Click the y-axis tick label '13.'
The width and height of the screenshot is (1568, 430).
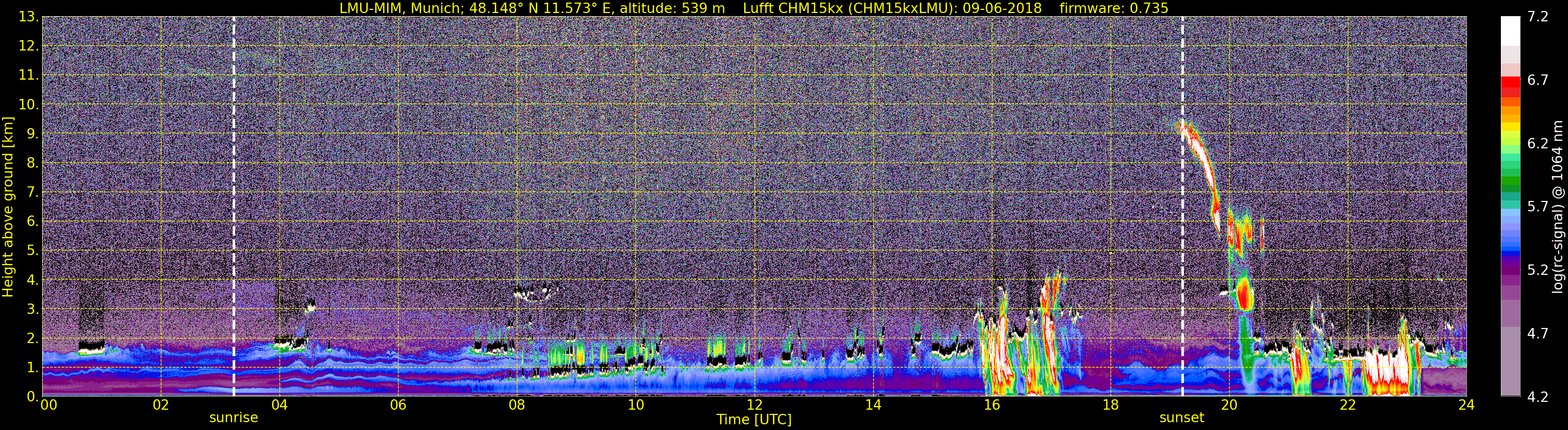pos(29,17)
